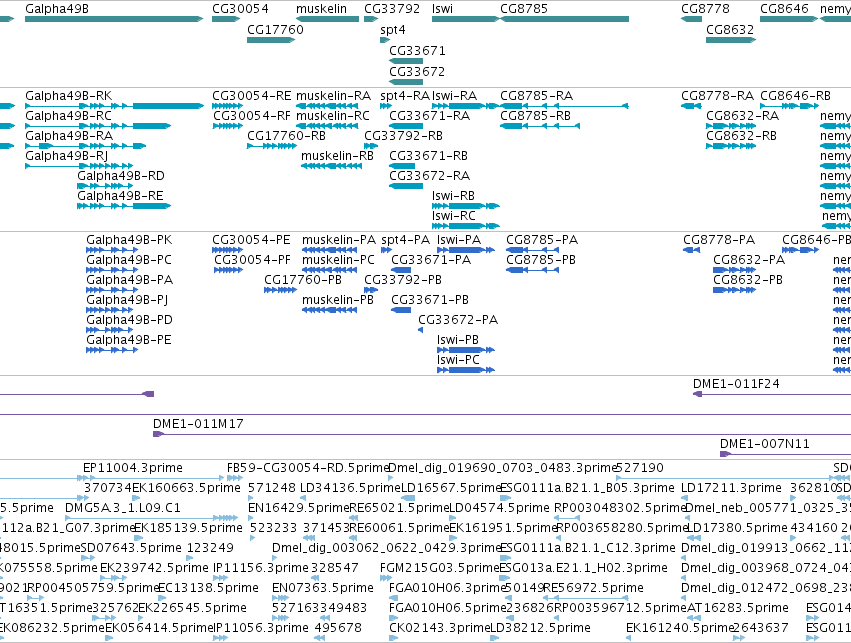851x643 pixels.
Task: Select the CG17760-RB transcript label
Action: pyautogui.click(x=287, y=136)
